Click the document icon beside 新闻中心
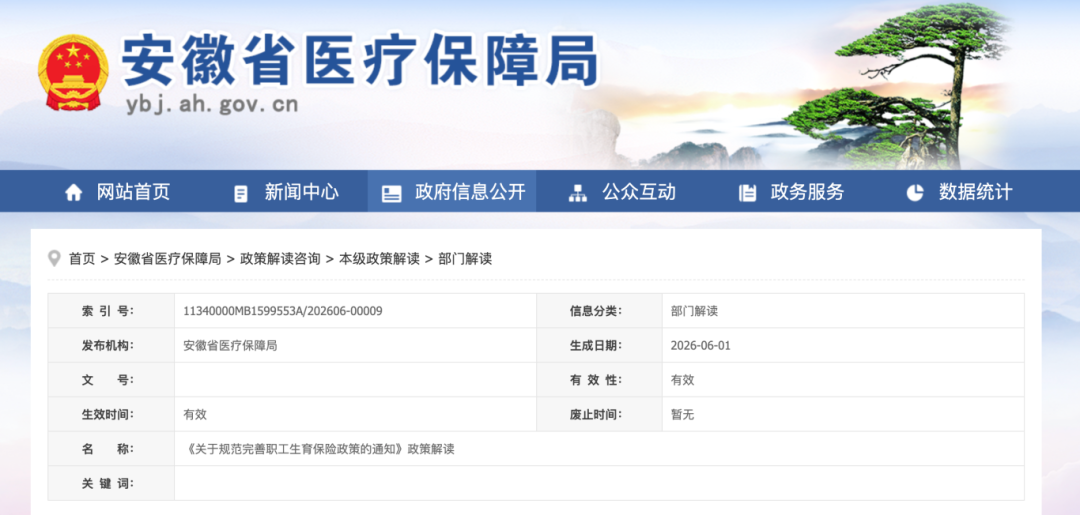 coord(240,193)
